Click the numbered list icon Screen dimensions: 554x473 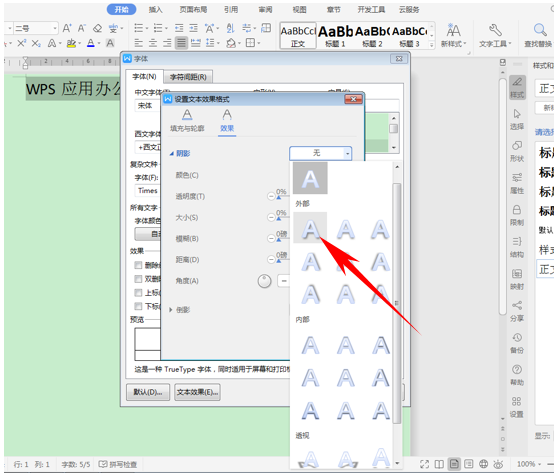(x=158, y=28)
